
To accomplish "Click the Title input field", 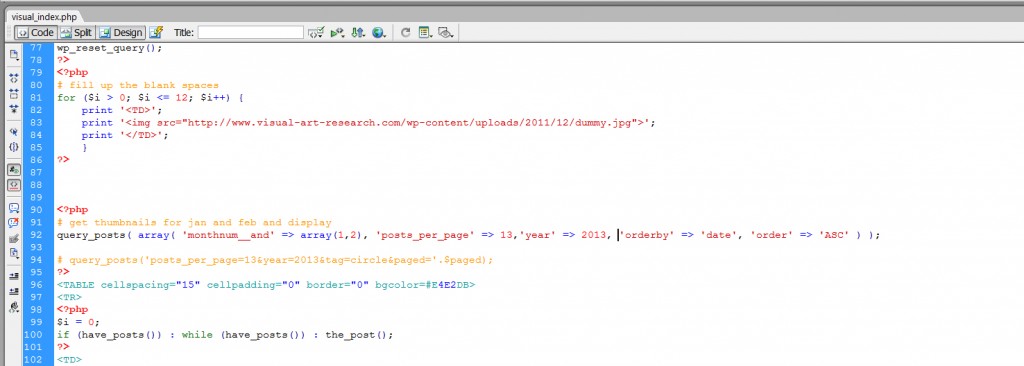I will [250, 32].
